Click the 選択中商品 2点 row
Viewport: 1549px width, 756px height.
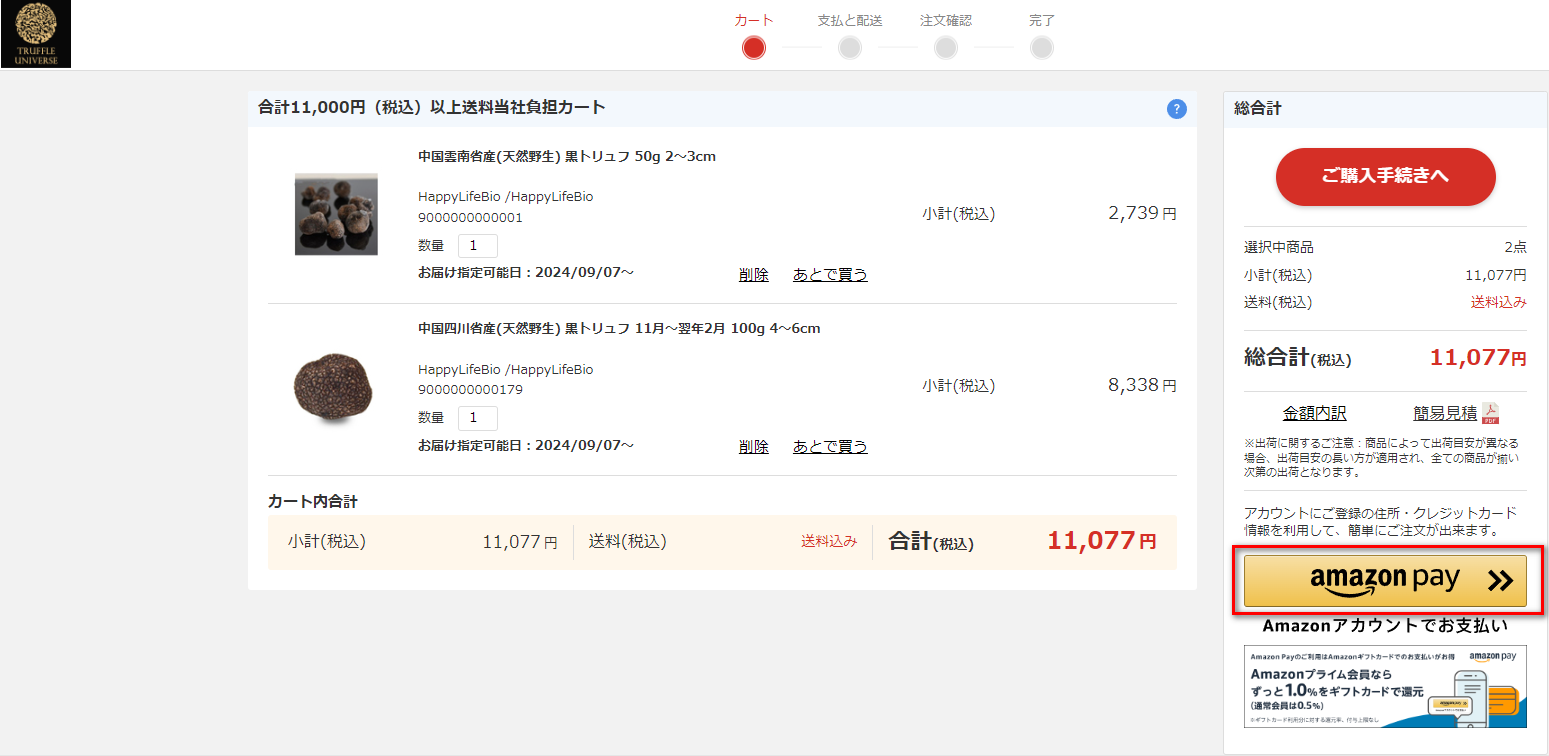[1385, 247]
